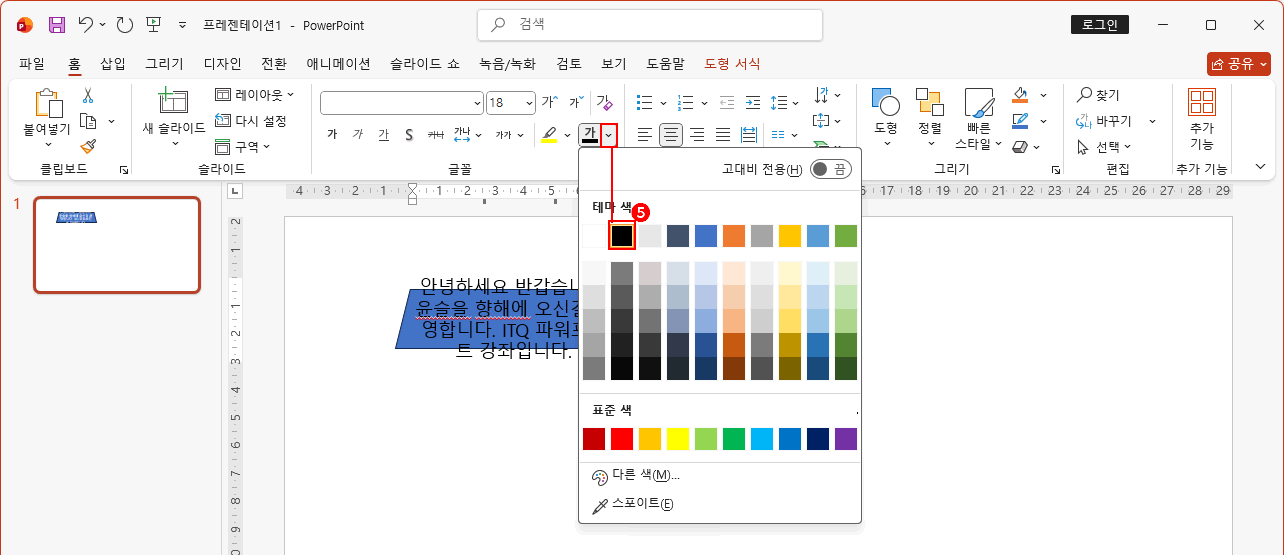The image size is (1284, 555).
Task: Increase font size with 가^ icon
Action: coord(550,102)
